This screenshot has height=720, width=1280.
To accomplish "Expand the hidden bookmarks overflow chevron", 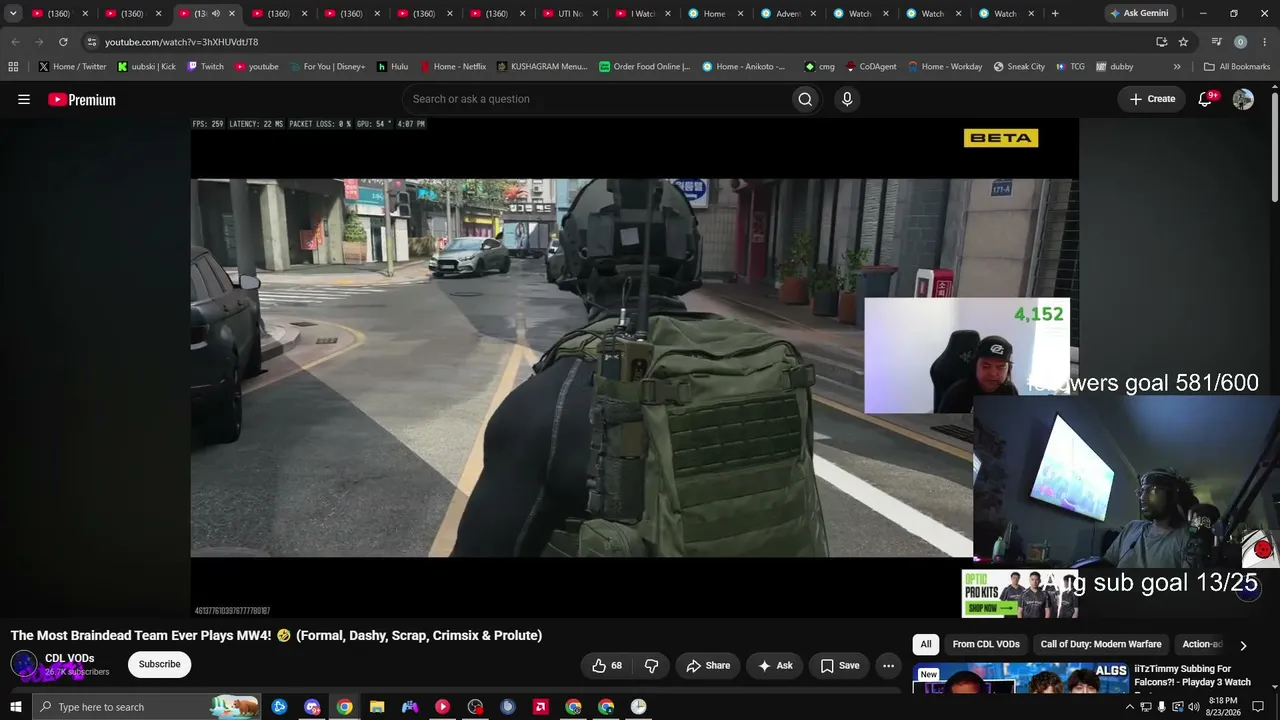I will point(1177,67).
